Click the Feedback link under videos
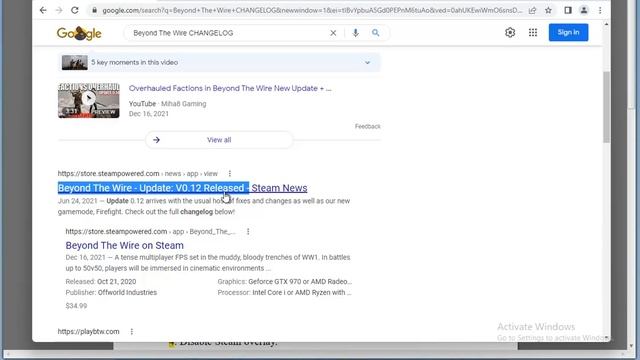This screenshot has height=360, width=640. click(367, 127)
